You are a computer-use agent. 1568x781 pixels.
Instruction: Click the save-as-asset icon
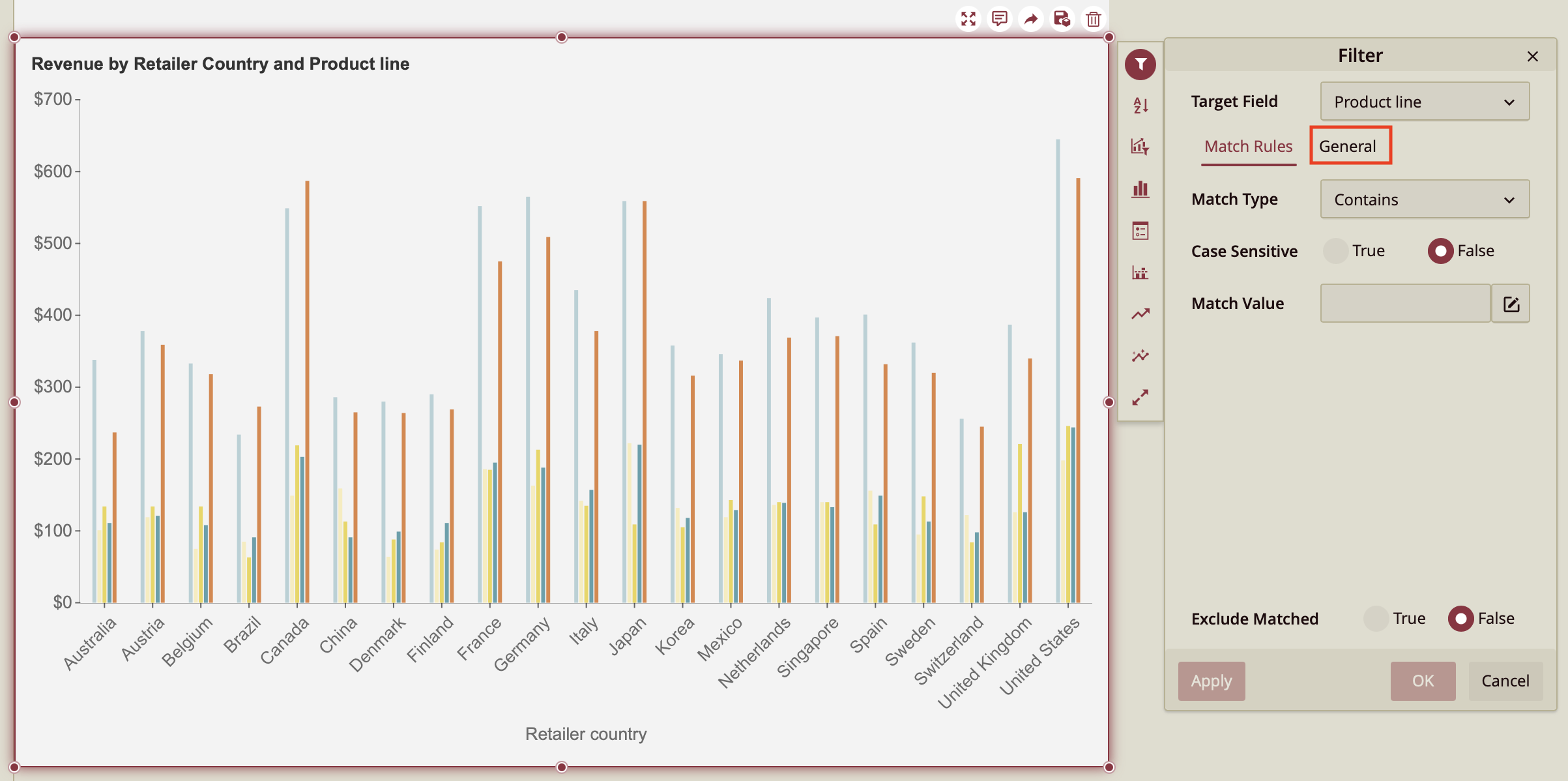point(1062,19)
